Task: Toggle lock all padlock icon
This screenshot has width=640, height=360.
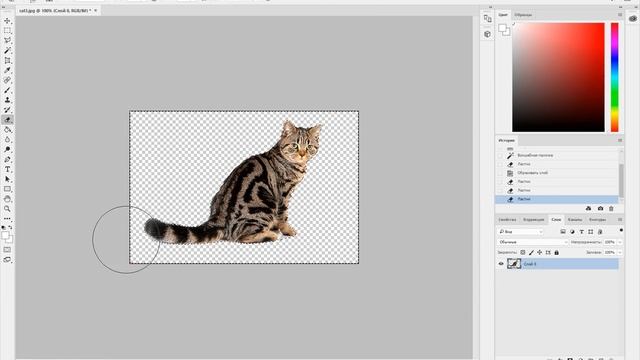Action: 556,253
